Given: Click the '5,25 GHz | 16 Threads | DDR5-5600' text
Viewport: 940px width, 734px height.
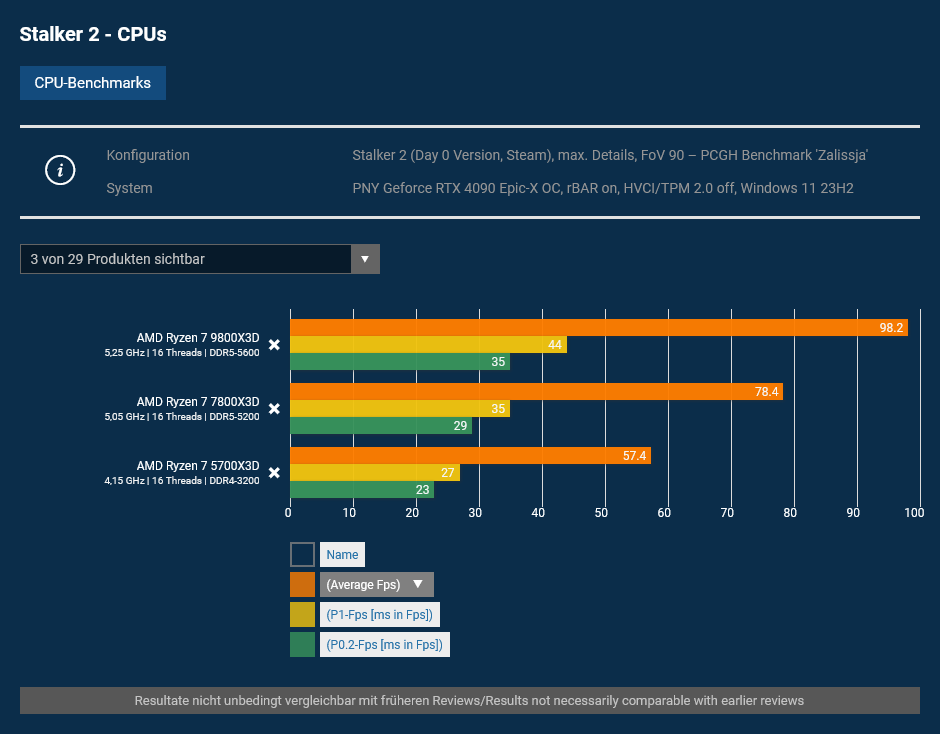Looking at the screenshot, I should (x=182, y=353).
